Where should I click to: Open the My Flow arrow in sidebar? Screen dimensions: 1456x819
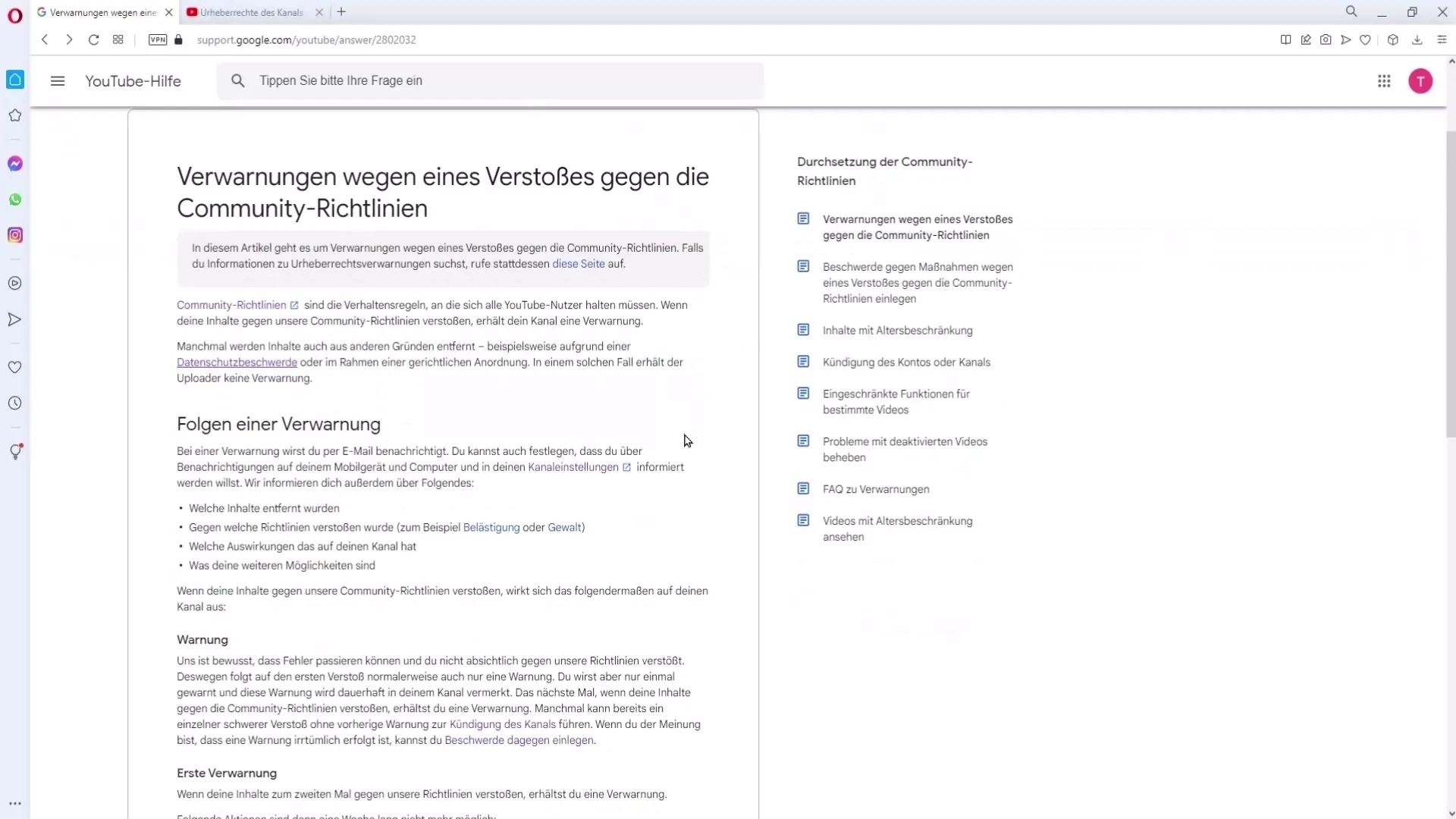(x=15, y=320)
